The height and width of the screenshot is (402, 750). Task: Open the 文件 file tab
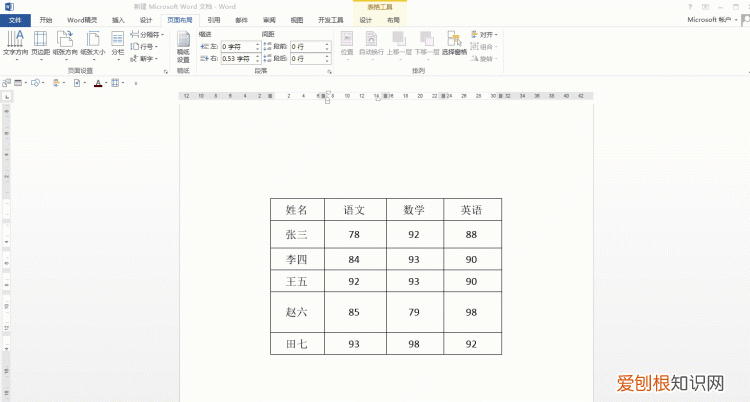click(15, 20)
